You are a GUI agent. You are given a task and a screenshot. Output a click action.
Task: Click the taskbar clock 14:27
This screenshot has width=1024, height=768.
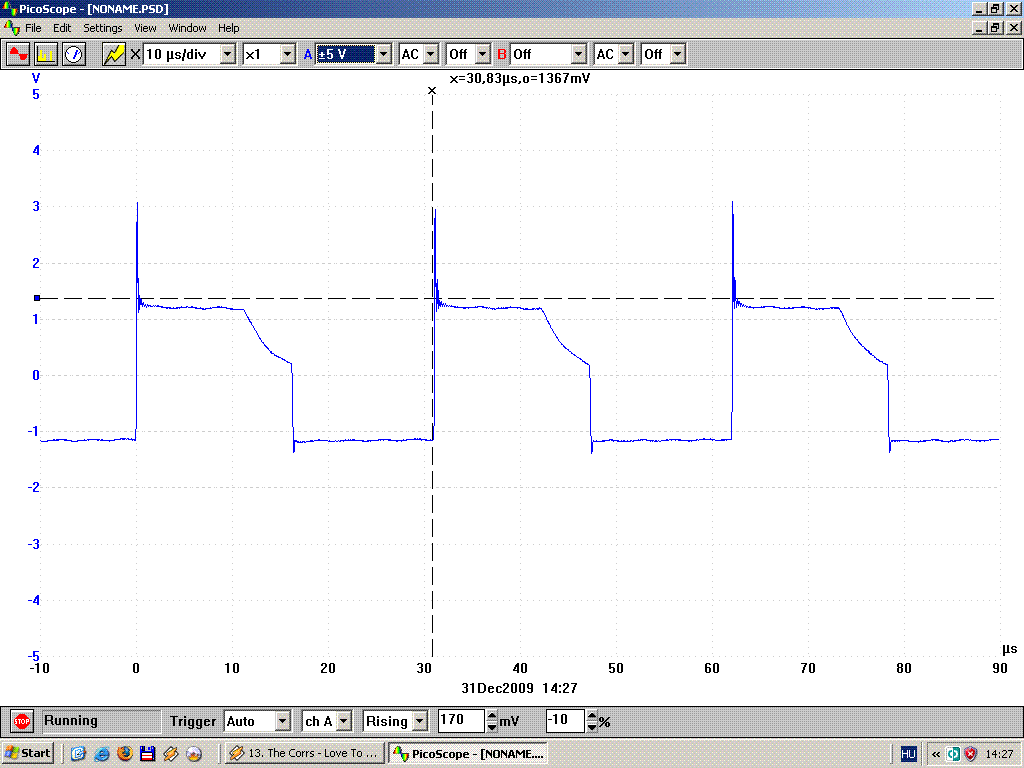[999, 754]
